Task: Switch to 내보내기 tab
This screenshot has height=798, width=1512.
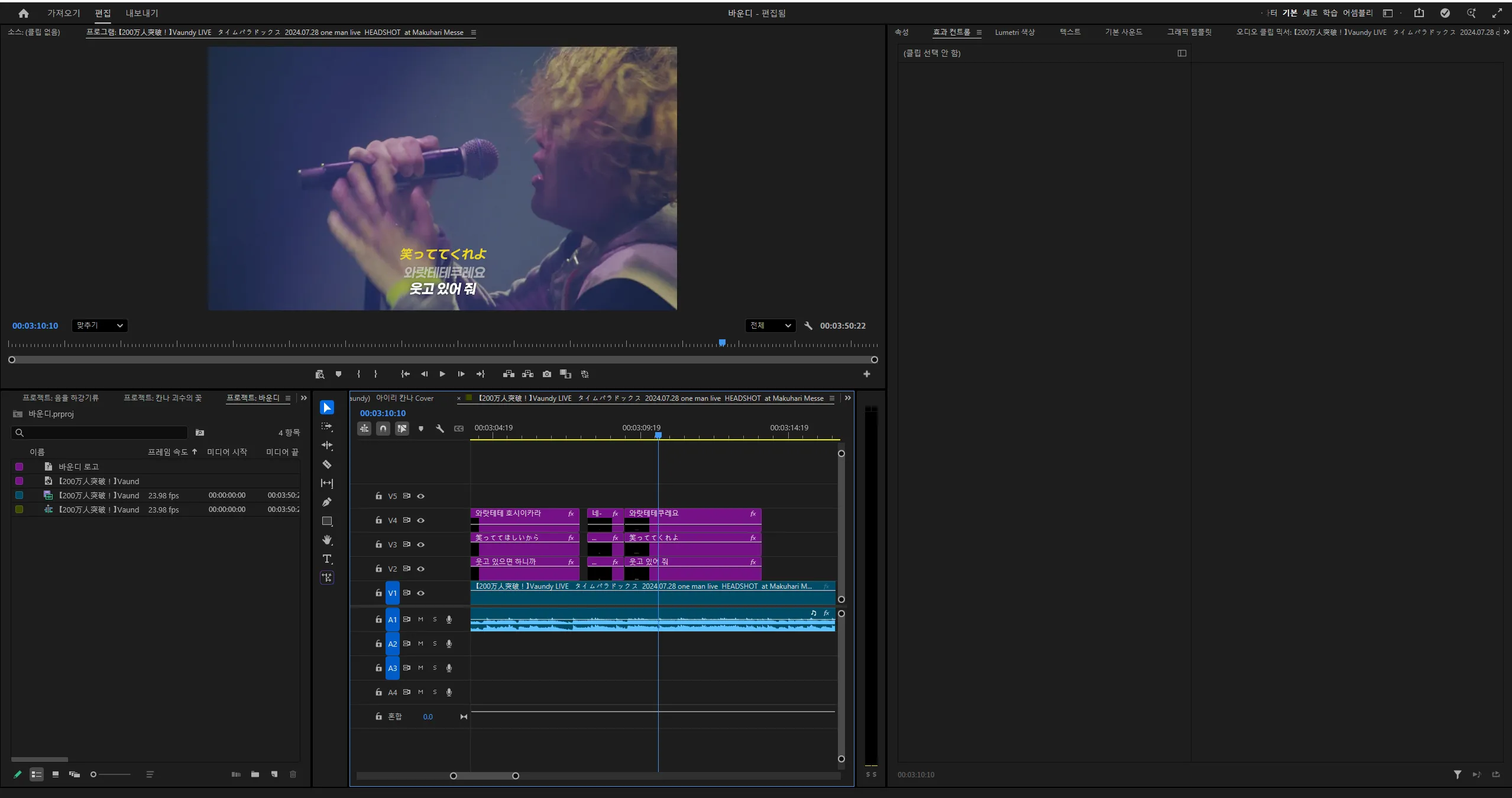Action: [x=142, y=13]
